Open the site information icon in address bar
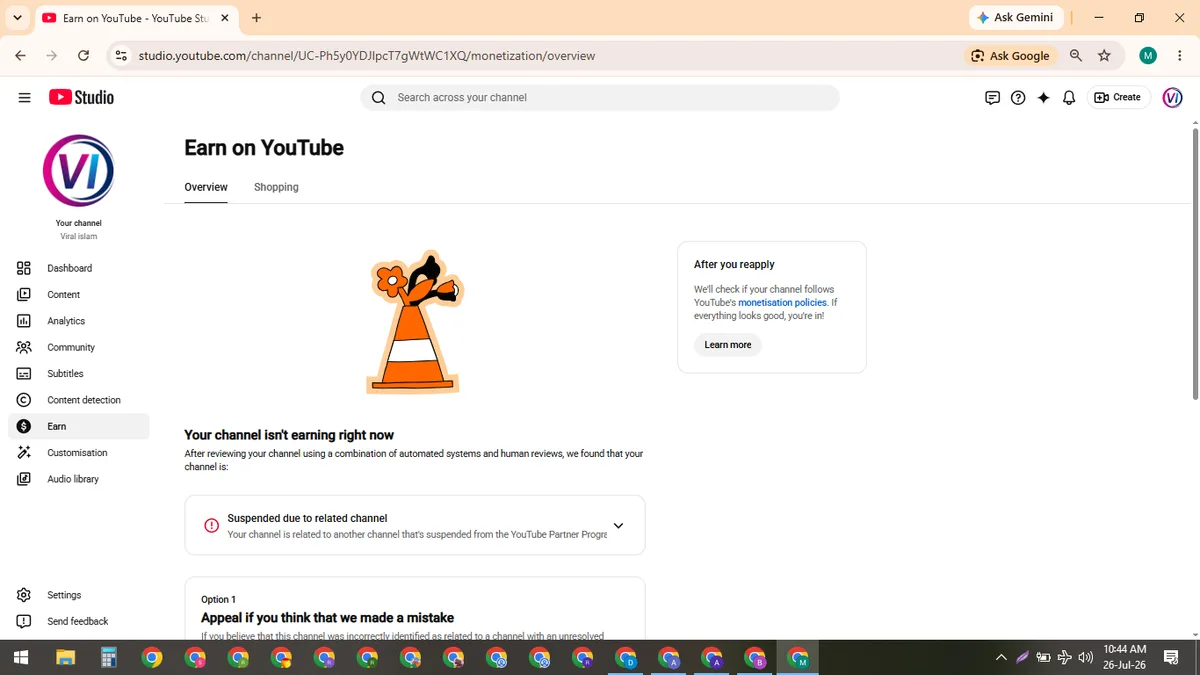This screenshot has height=675, width=1200. click(x=121, y=56)
